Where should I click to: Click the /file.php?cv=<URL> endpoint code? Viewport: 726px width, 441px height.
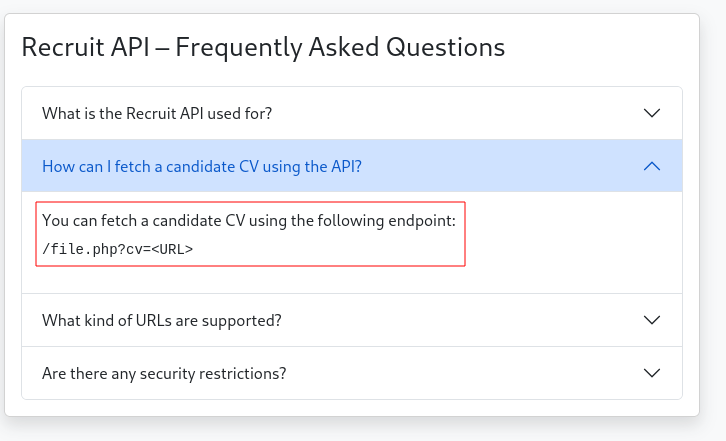(117, 249)
